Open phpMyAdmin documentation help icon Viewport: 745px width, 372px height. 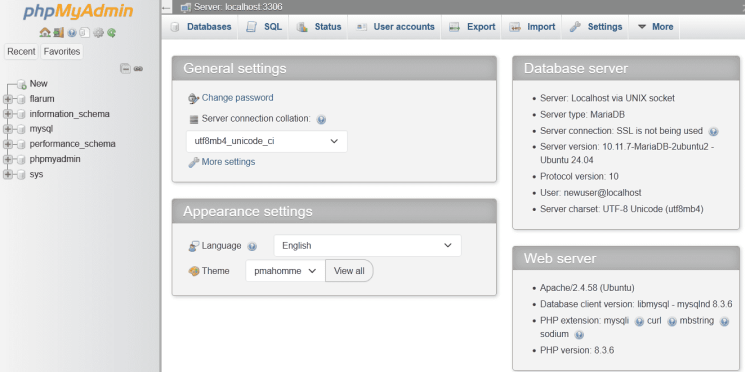(x=72, y=33)
